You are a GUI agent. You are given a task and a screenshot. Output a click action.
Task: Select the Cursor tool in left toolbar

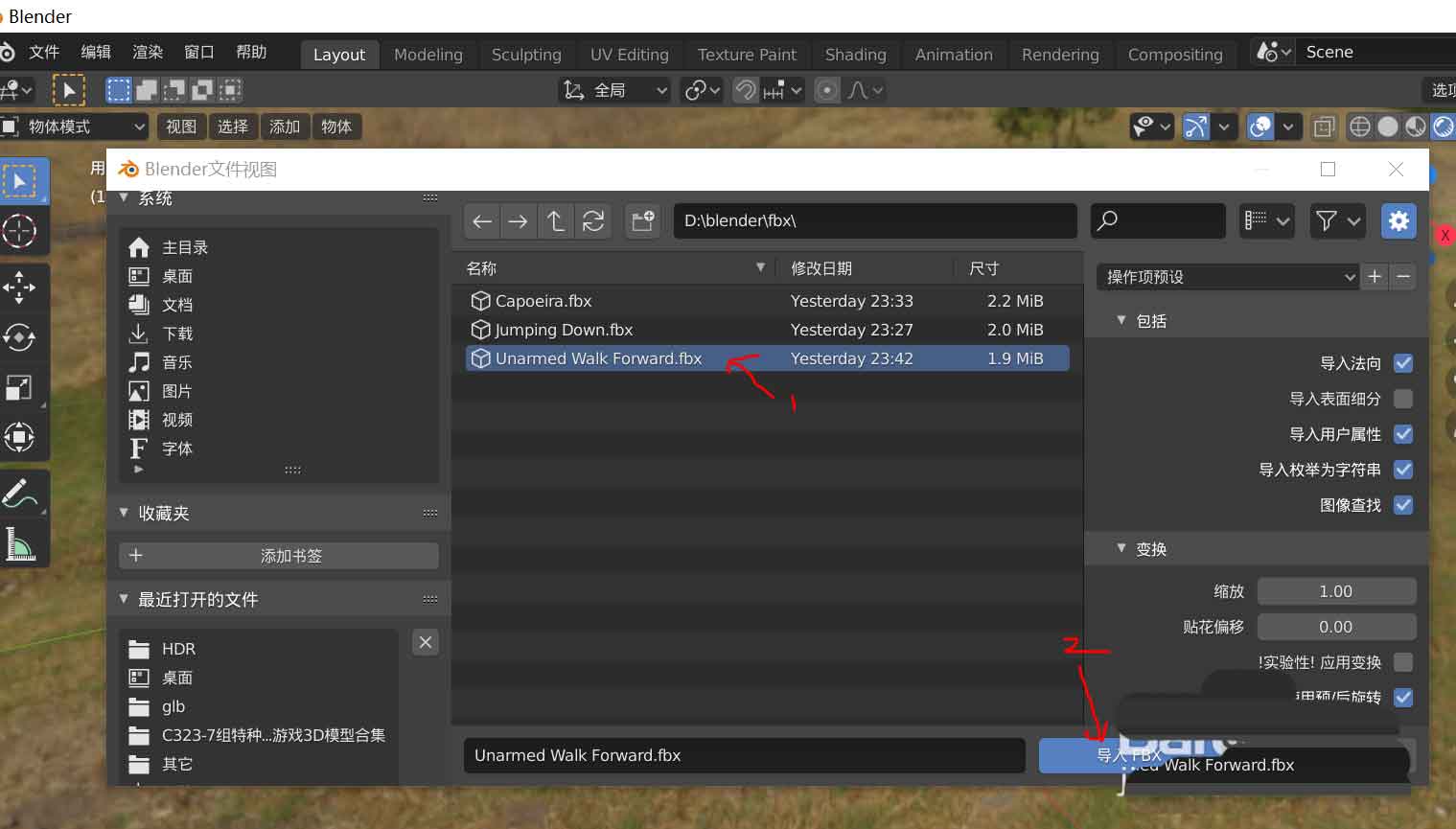tap(20, 231)
